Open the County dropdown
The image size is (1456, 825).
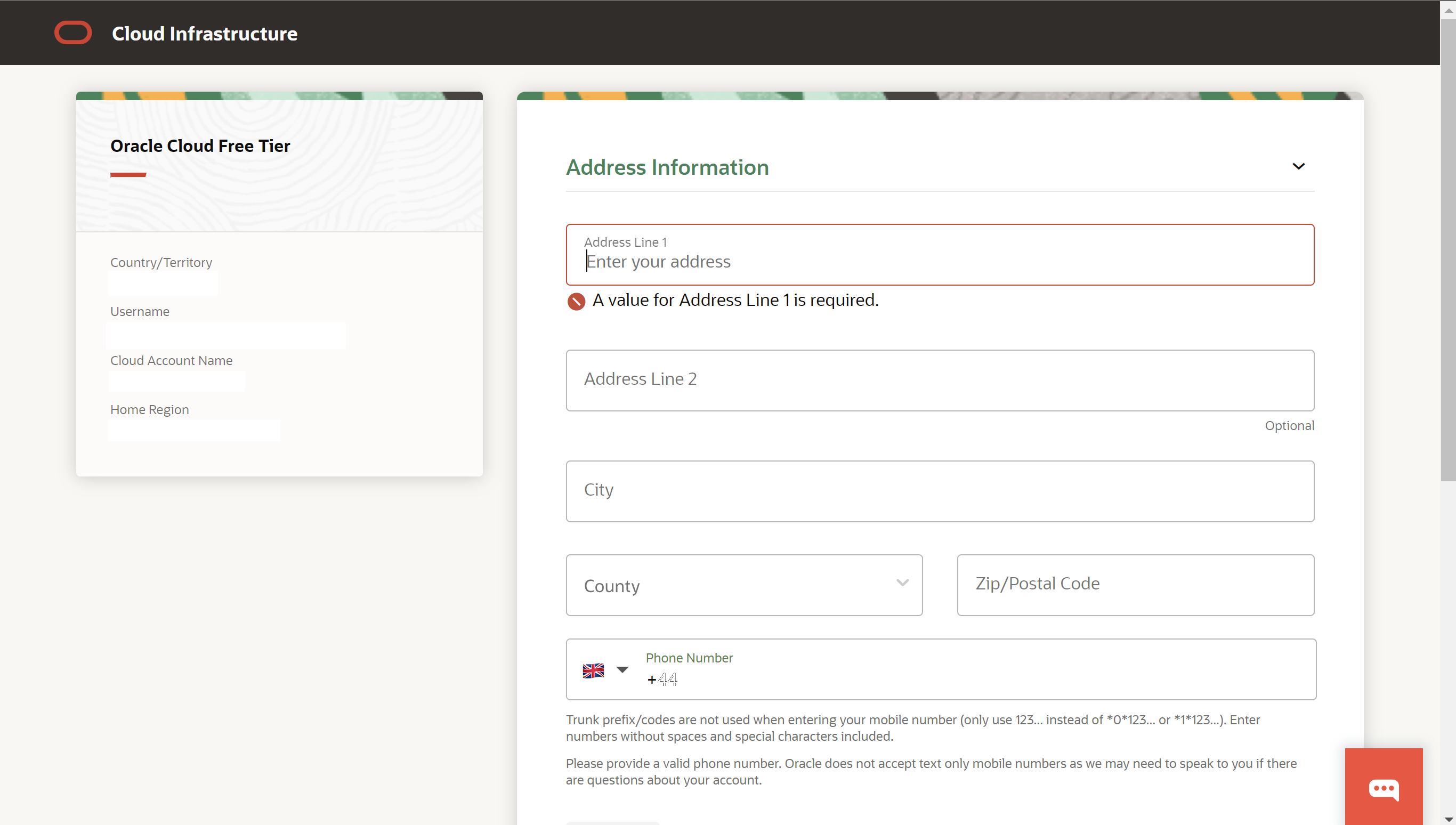coord(744,585)
